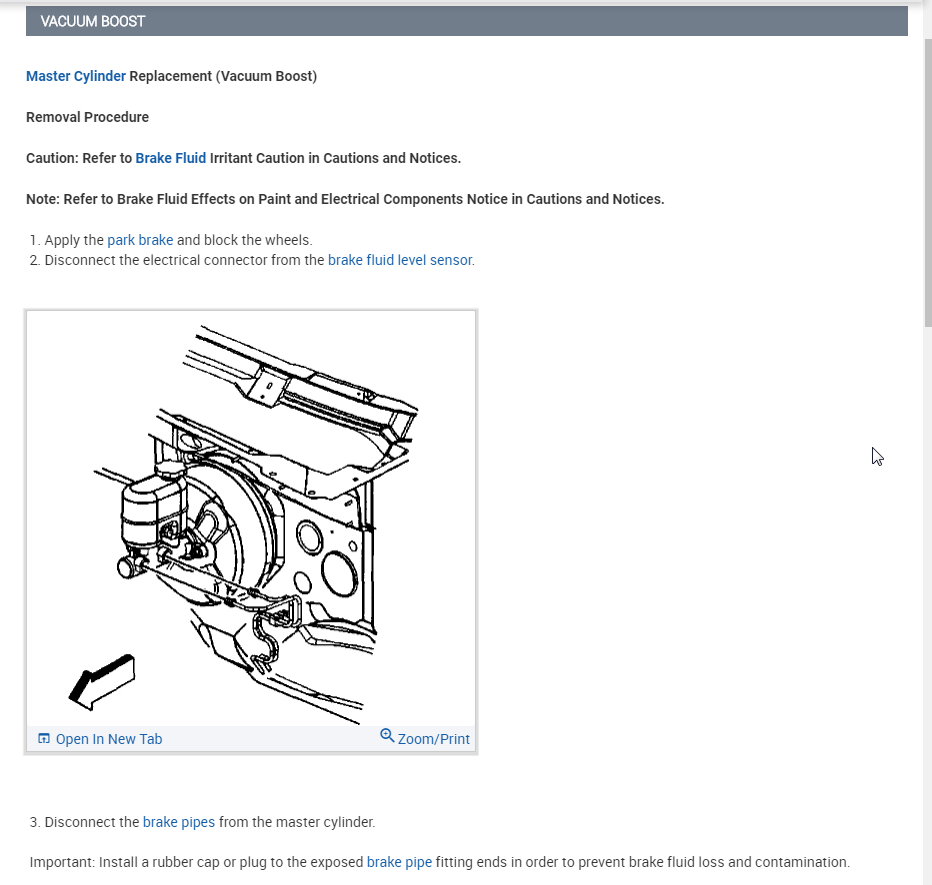The image size is (932, 885).
Task: Click the VACUUM BOOST section header
Action: point(467,21)
